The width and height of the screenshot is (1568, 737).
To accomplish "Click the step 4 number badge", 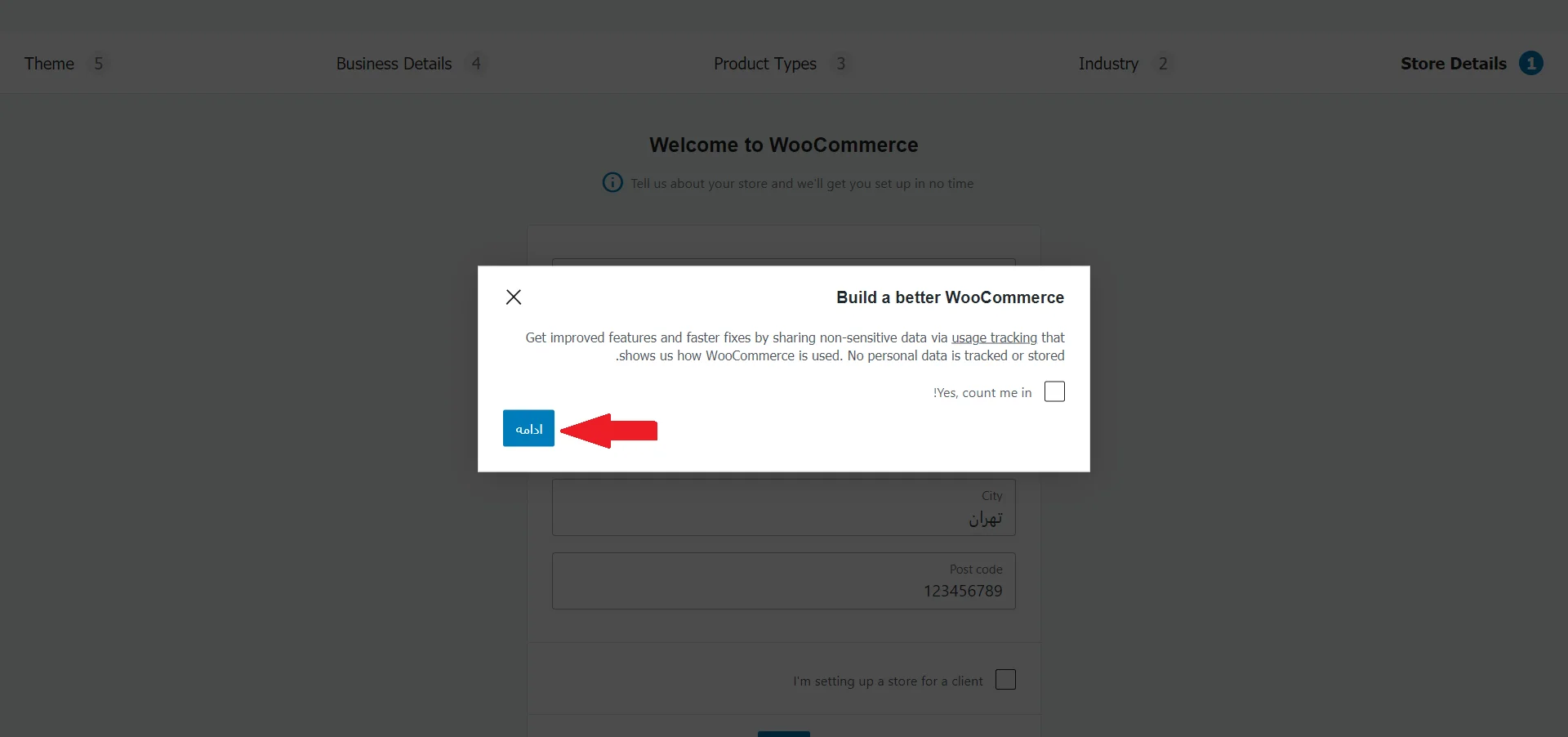I will point(476,63).
